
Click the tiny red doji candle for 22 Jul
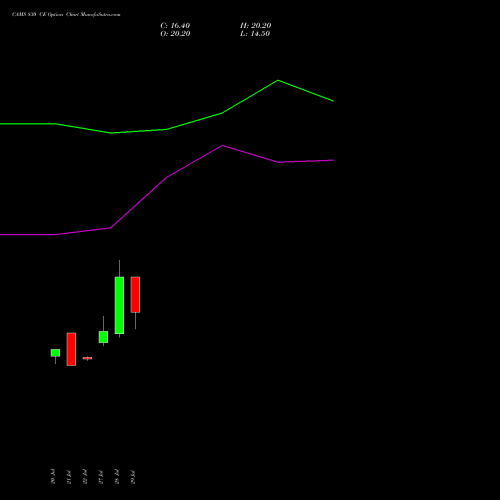coord(87,358)
